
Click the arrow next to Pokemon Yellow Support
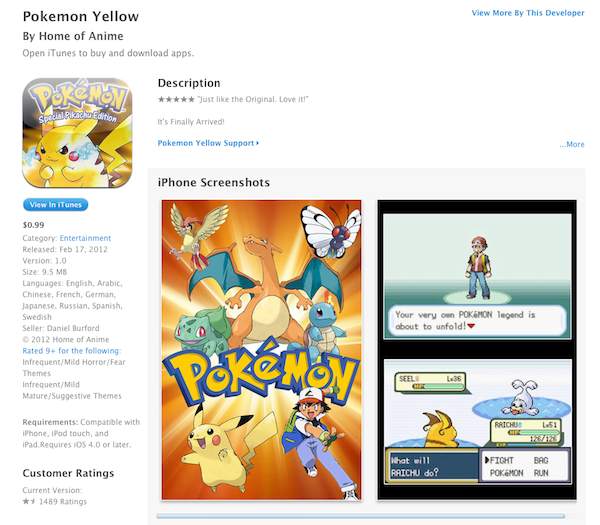click(x=258, y=143)
